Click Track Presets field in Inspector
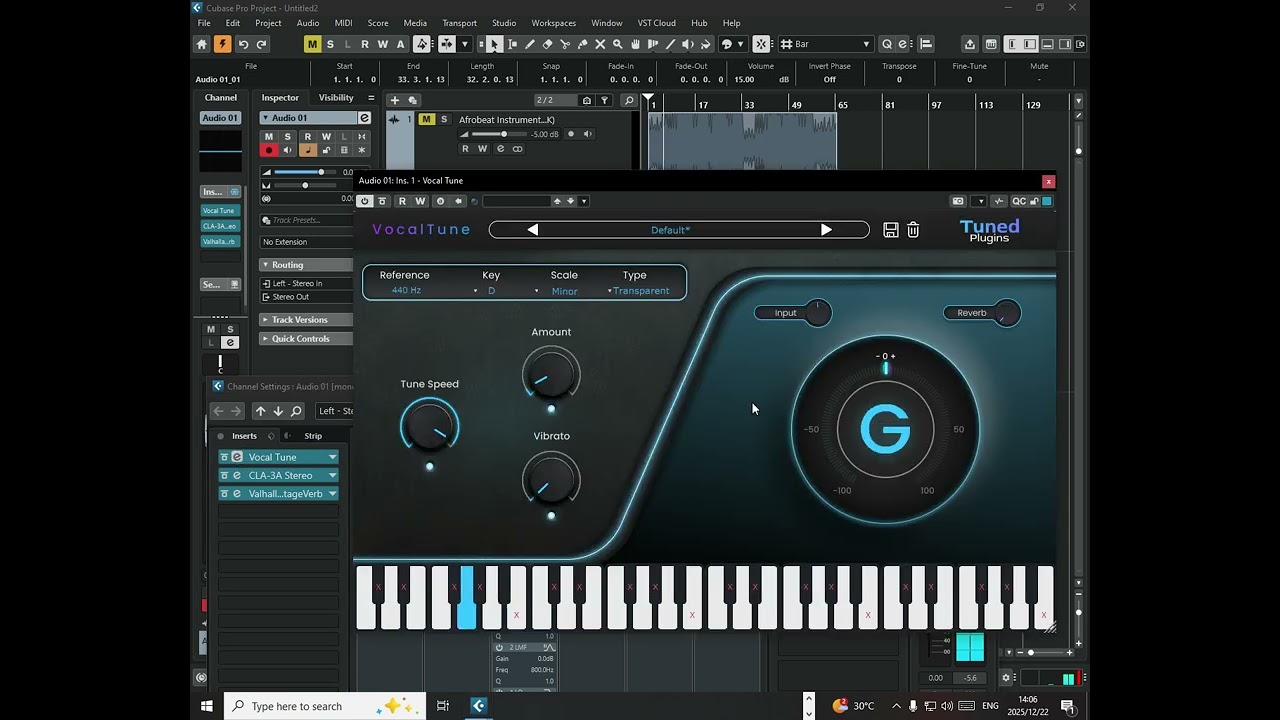The image size is (1280, 720). coord(306,220)
